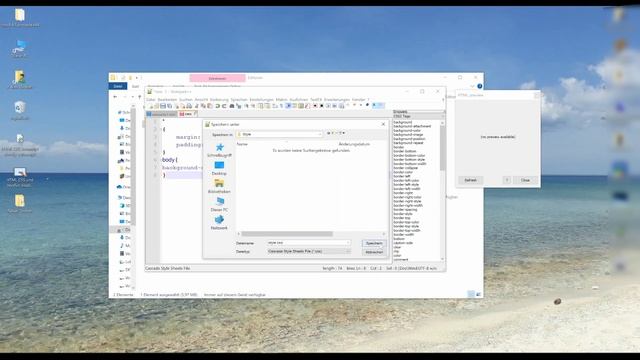
Task: Select background in CSS tags list
Action: click(x=402, y=122)
